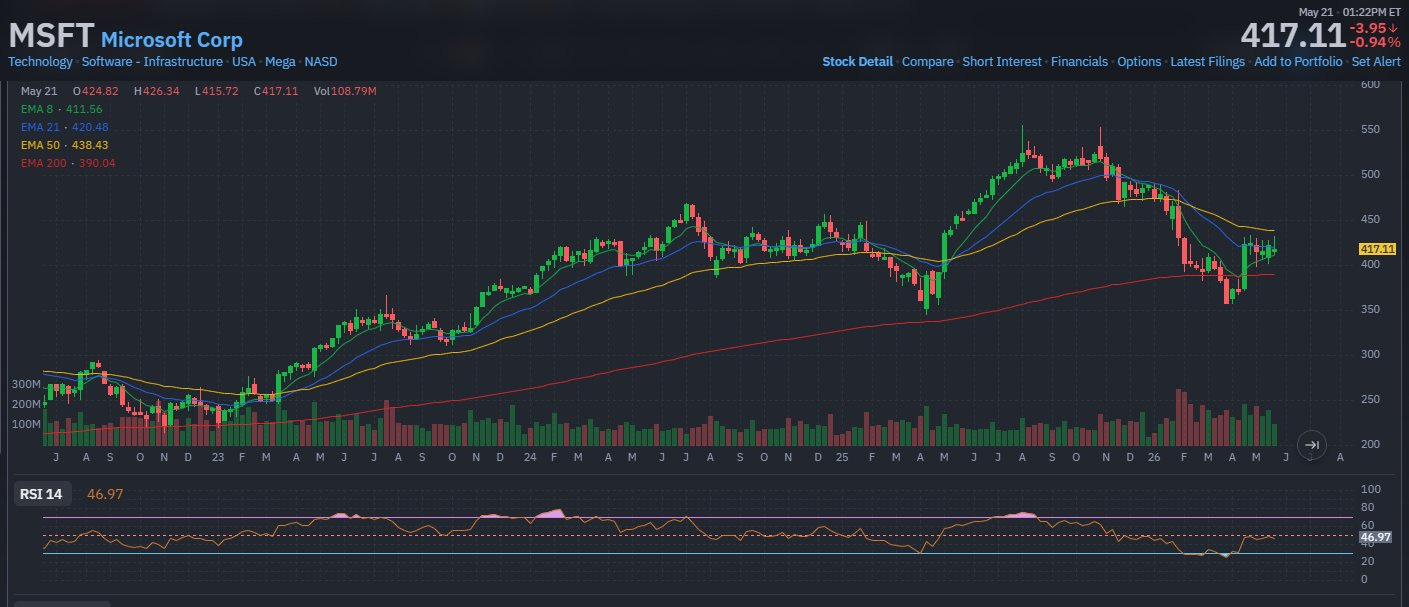This screenshot has width=1409, height=607.
Task: Click the Microsoft Corp company name
Action: pos(172,40)
